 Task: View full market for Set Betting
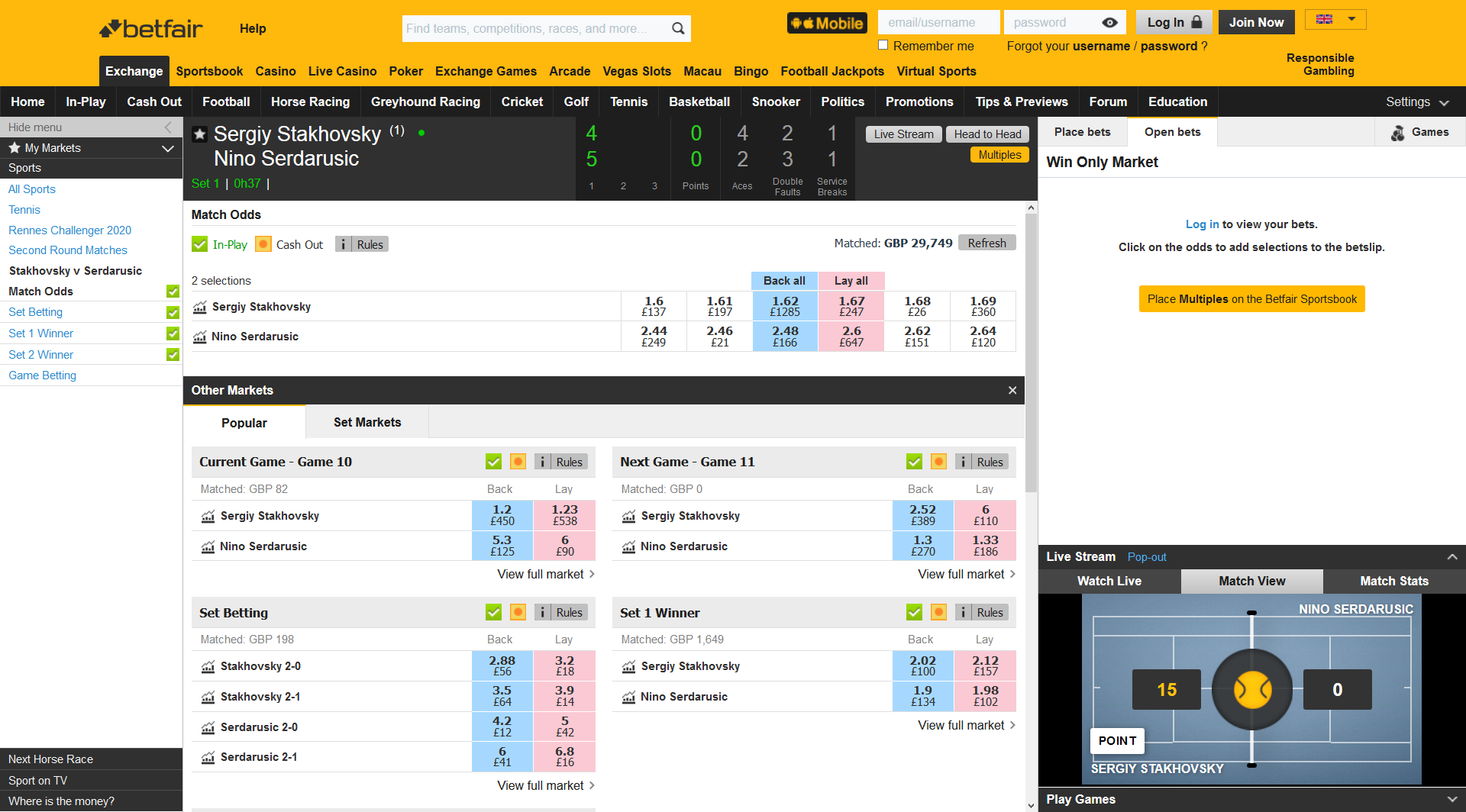coord(546,785)
